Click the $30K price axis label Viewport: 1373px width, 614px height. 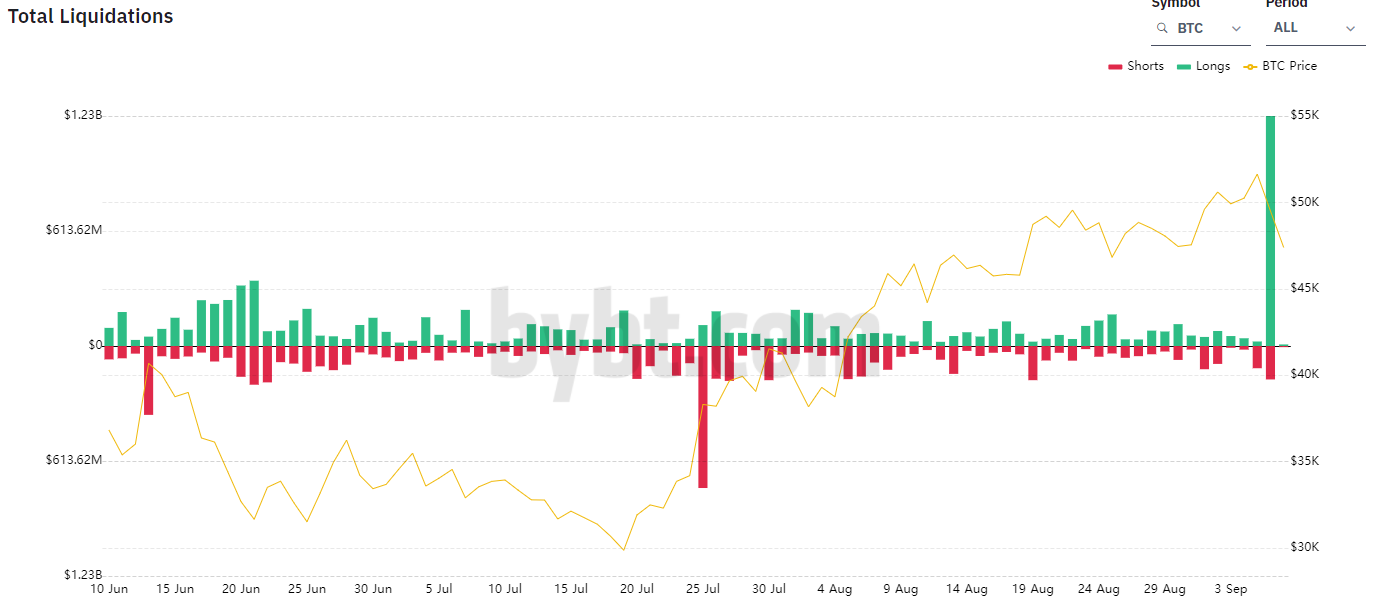[1305, 548]
